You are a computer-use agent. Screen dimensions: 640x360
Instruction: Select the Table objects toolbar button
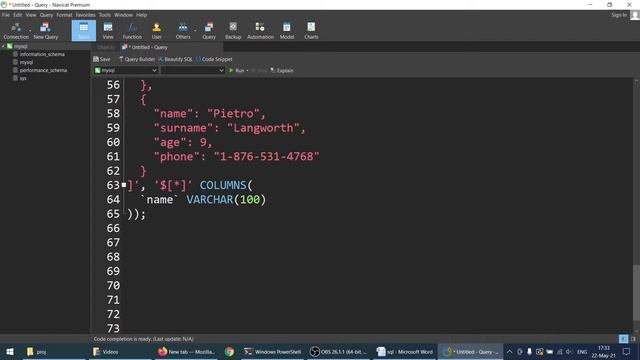(x=84, y=31)
